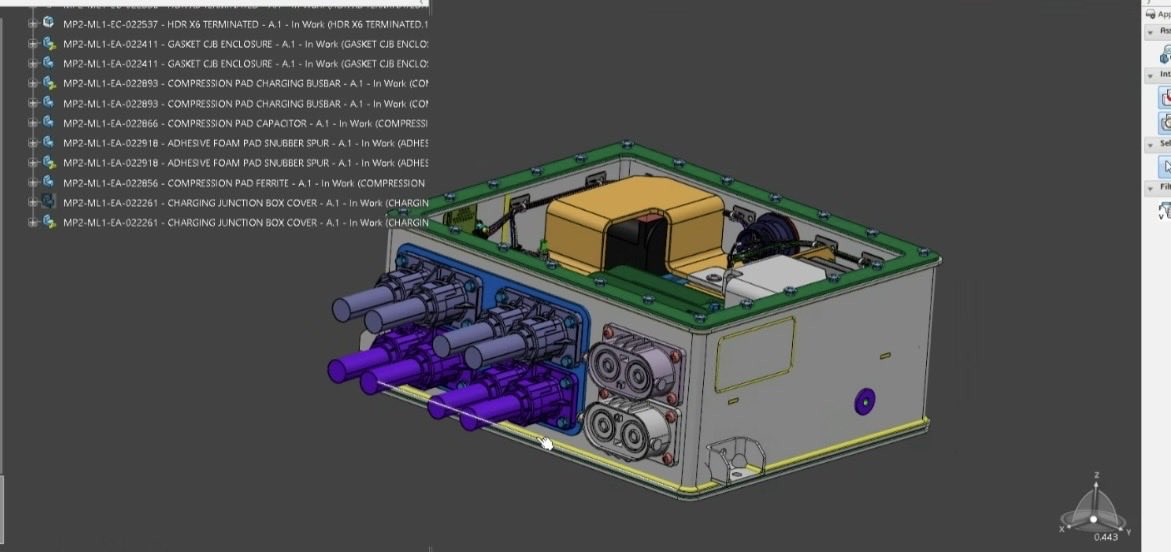Image resolution: width=1171 pixels, height=552 pixels.
Task: Expand CHARGING JUNCTION BOX COVER node with dark icon
Action: [33, 202]
